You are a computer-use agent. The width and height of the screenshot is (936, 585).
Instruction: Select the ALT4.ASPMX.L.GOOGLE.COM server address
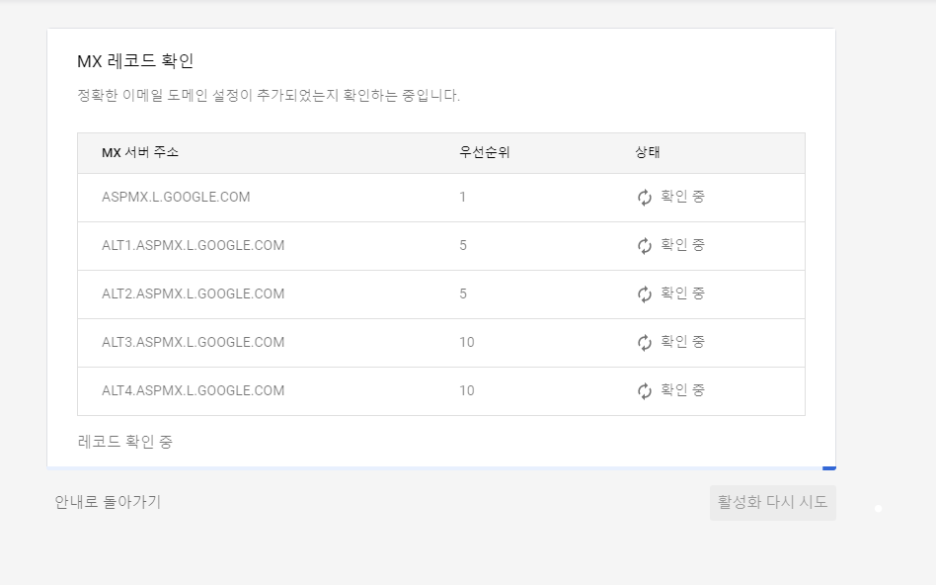(193, 390)
